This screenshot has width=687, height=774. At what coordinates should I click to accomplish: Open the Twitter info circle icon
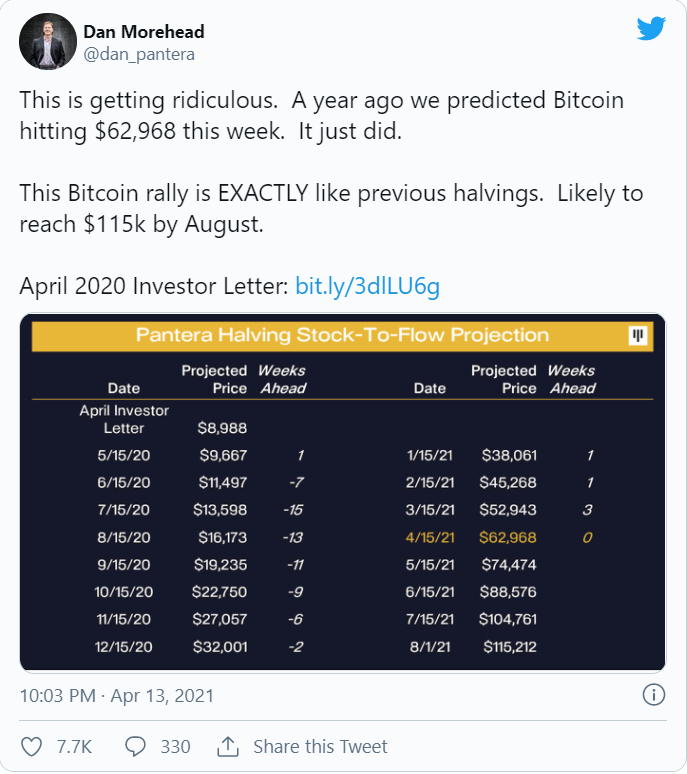coord(653,695)
